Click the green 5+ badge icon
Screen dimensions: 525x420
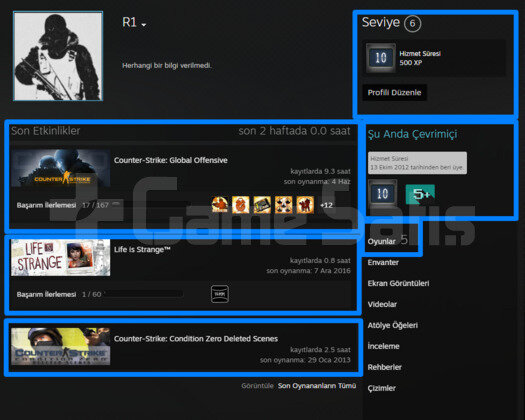click(x=421, y=194)
